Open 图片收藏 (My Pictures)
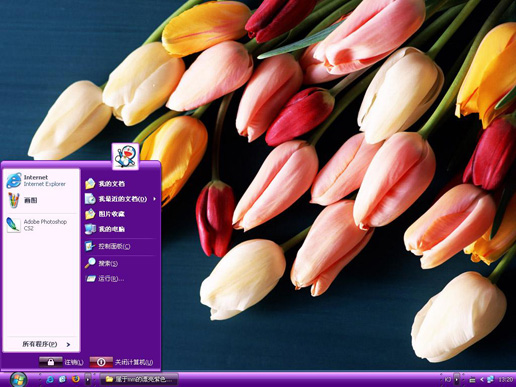The width and height of the screenshot is (516, 387). click(x=120, y=214)
